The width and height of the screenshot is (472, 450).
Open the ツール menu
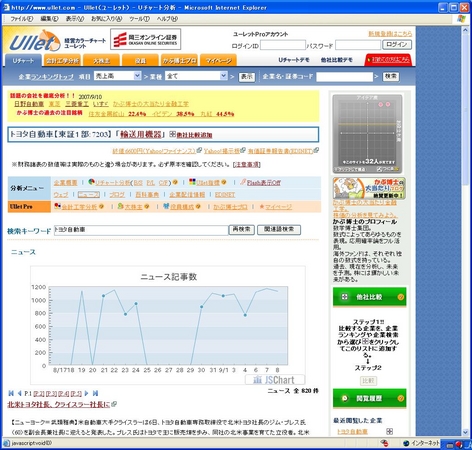click(x=139, y=19)
